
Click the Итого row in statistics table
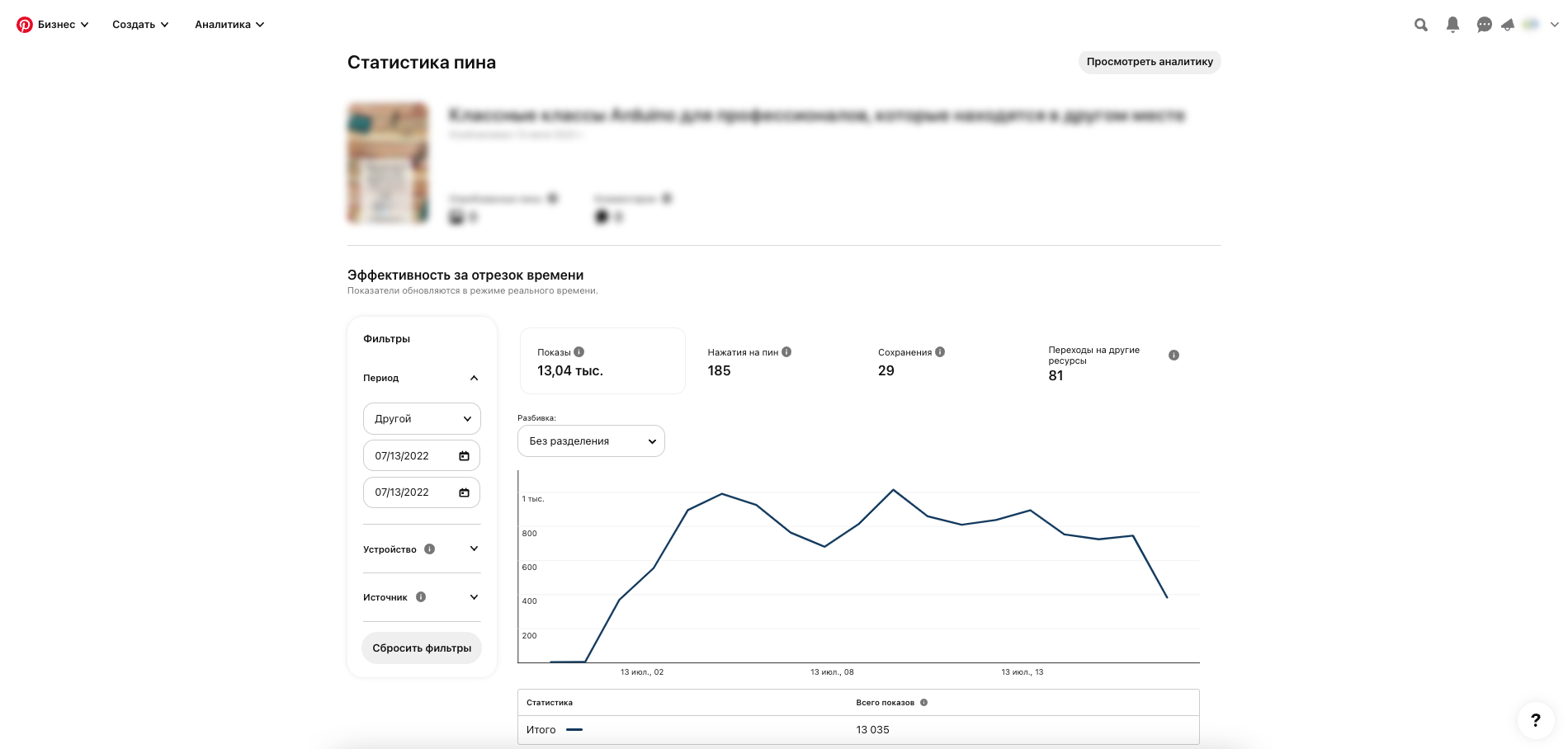858,730
